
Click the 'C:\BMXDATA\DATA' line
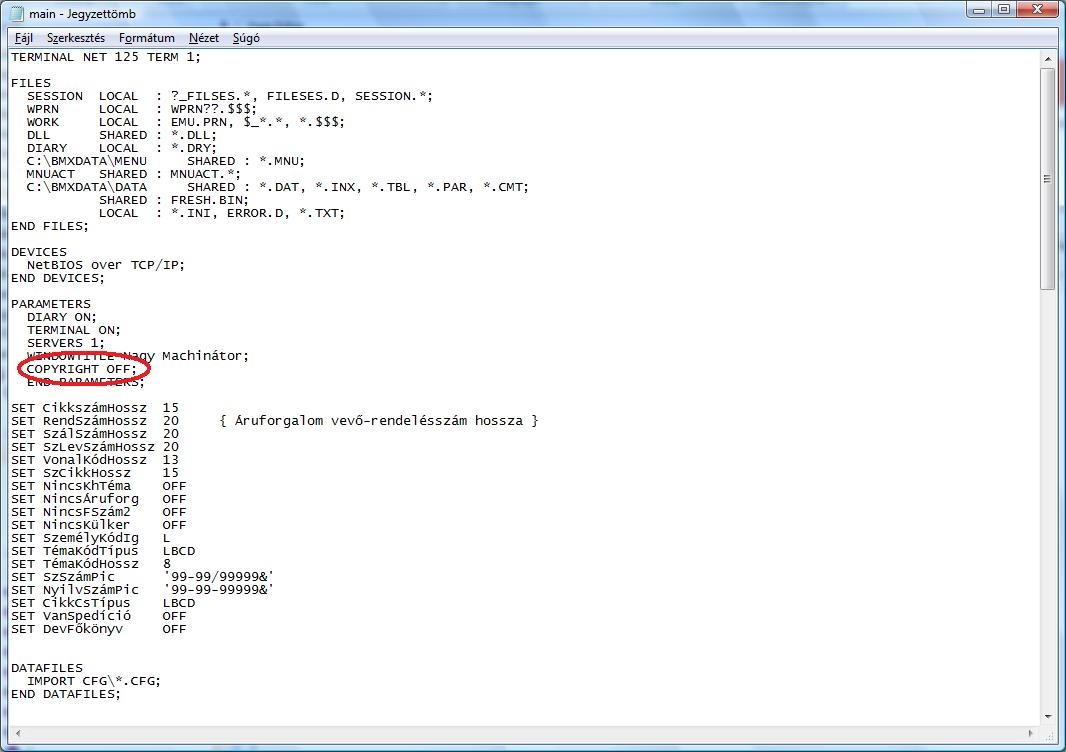277,187
